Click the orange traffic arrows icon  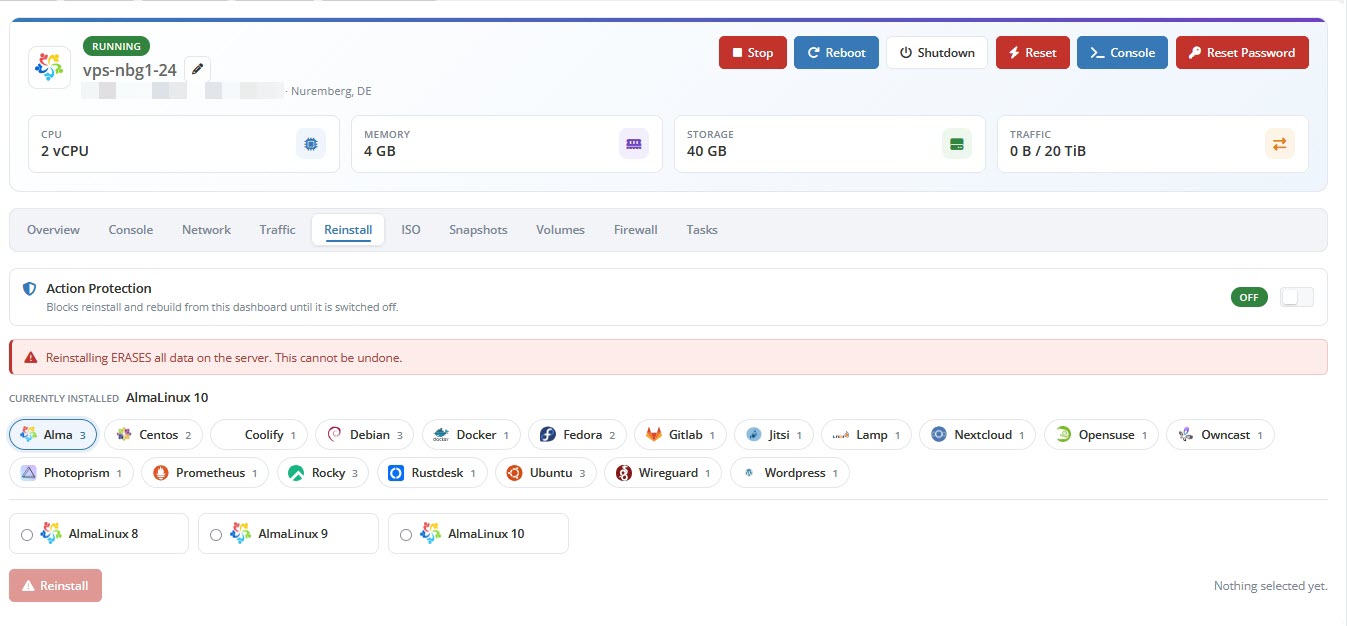coord(1280,144)
